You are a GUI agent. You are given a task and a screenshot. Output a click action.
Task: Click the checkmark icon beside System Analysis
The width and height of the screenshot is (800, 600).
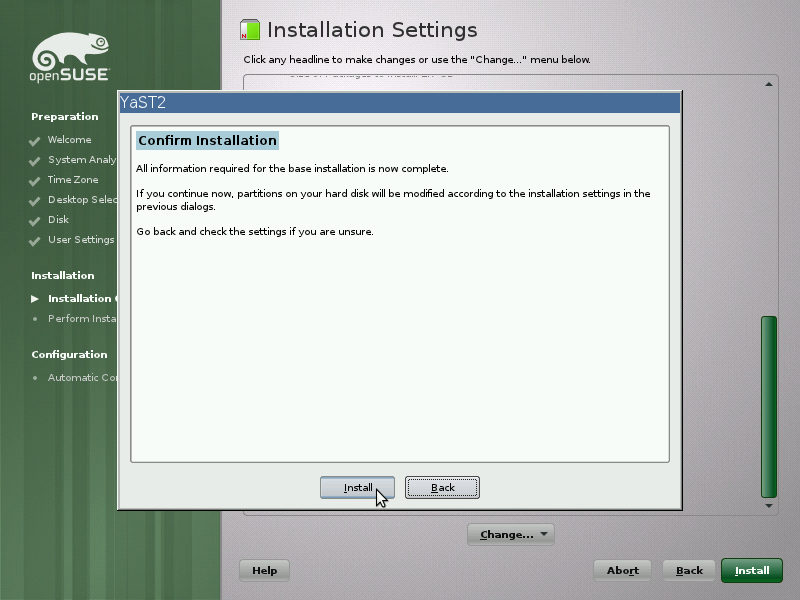[x=33, y=160]
